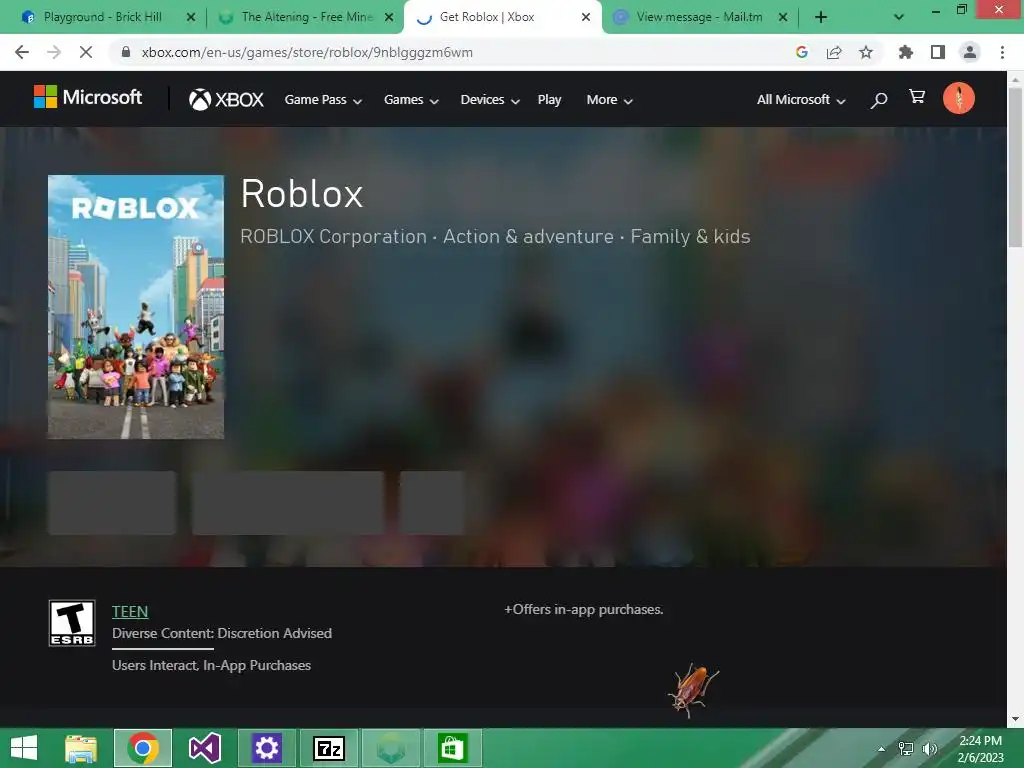The image size is (1024, 768).
Task: Expand the Games menu
Action: coord(411,100)
